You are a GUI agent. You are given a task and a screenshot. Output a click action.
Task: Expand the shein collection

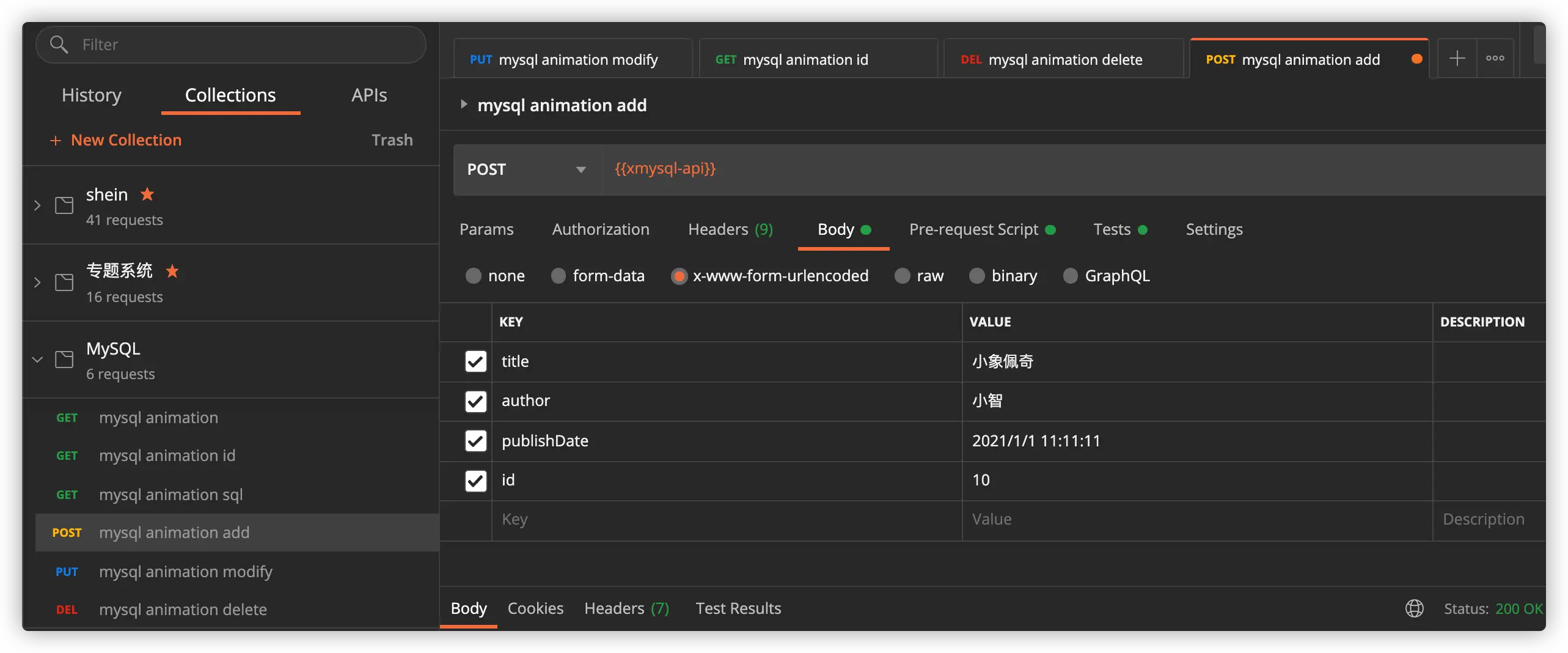[37, 205]
